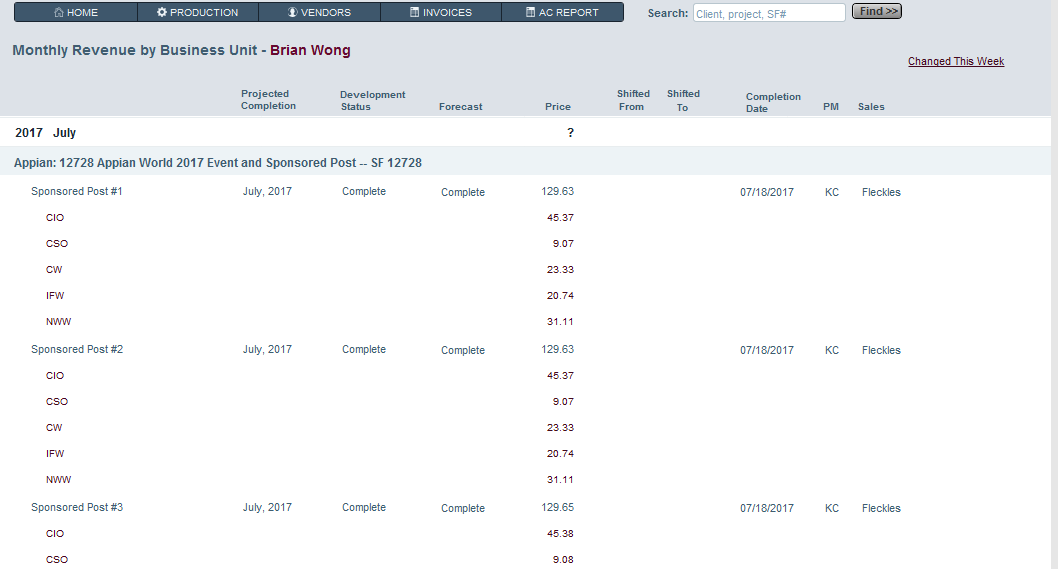Viewport: 1058px width, 569px height.
Task: Click 07/18/2017 date for Sponsored Post #1
Action: 767,192
